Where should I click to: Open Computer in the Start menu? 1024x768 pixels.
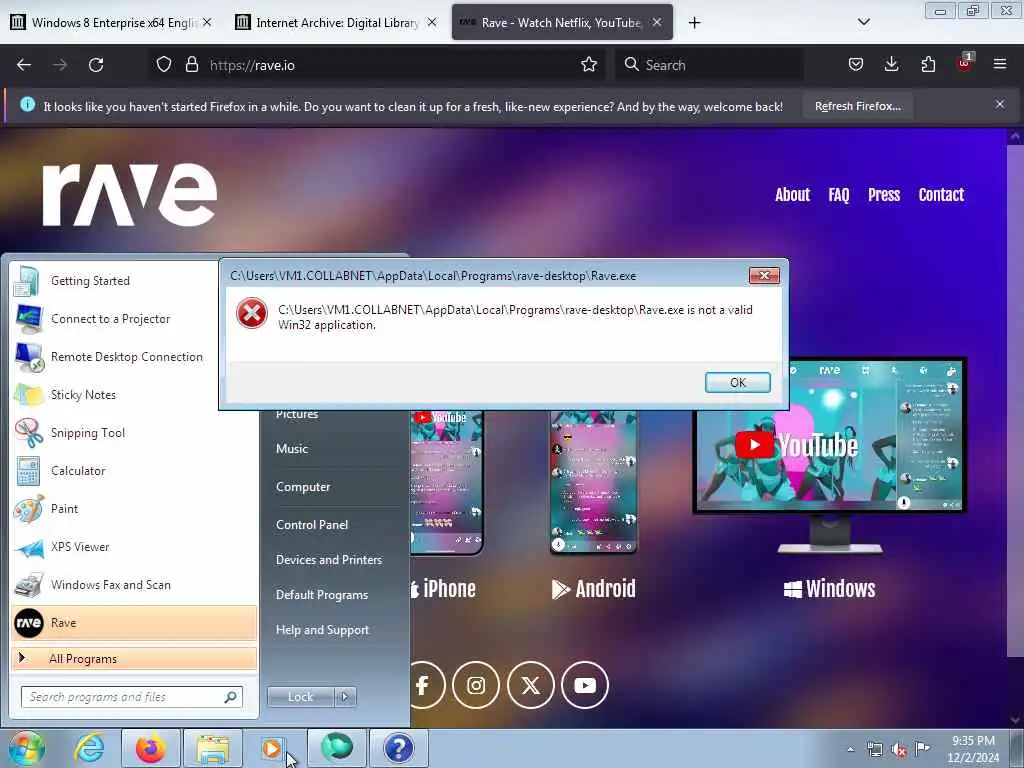(x=303, y=487)
